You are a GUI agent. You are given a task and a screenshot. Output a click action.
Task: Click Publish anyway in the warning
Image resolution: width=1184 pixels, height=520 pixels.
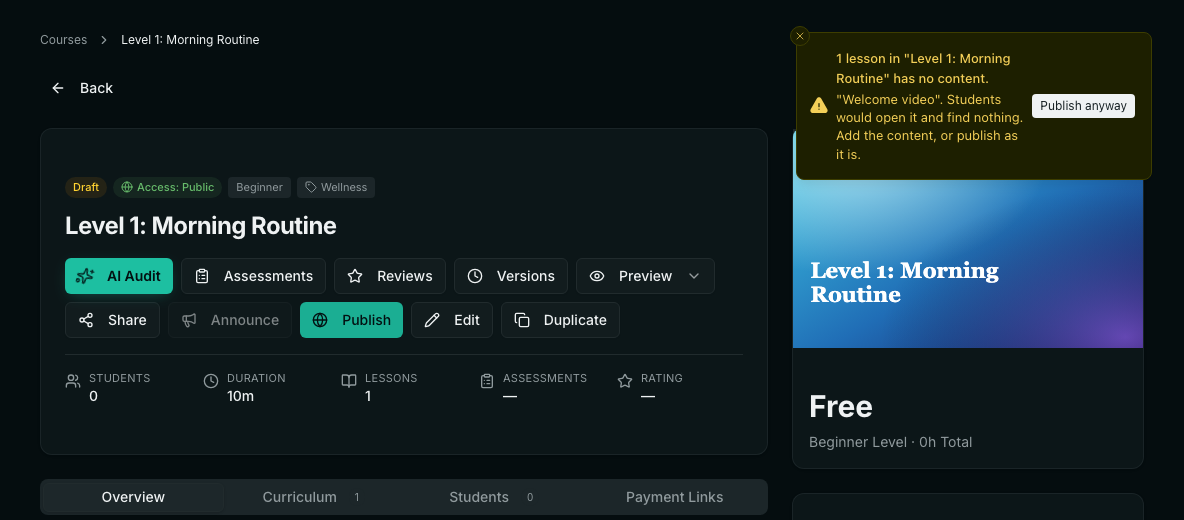(x=1083, y=106)
